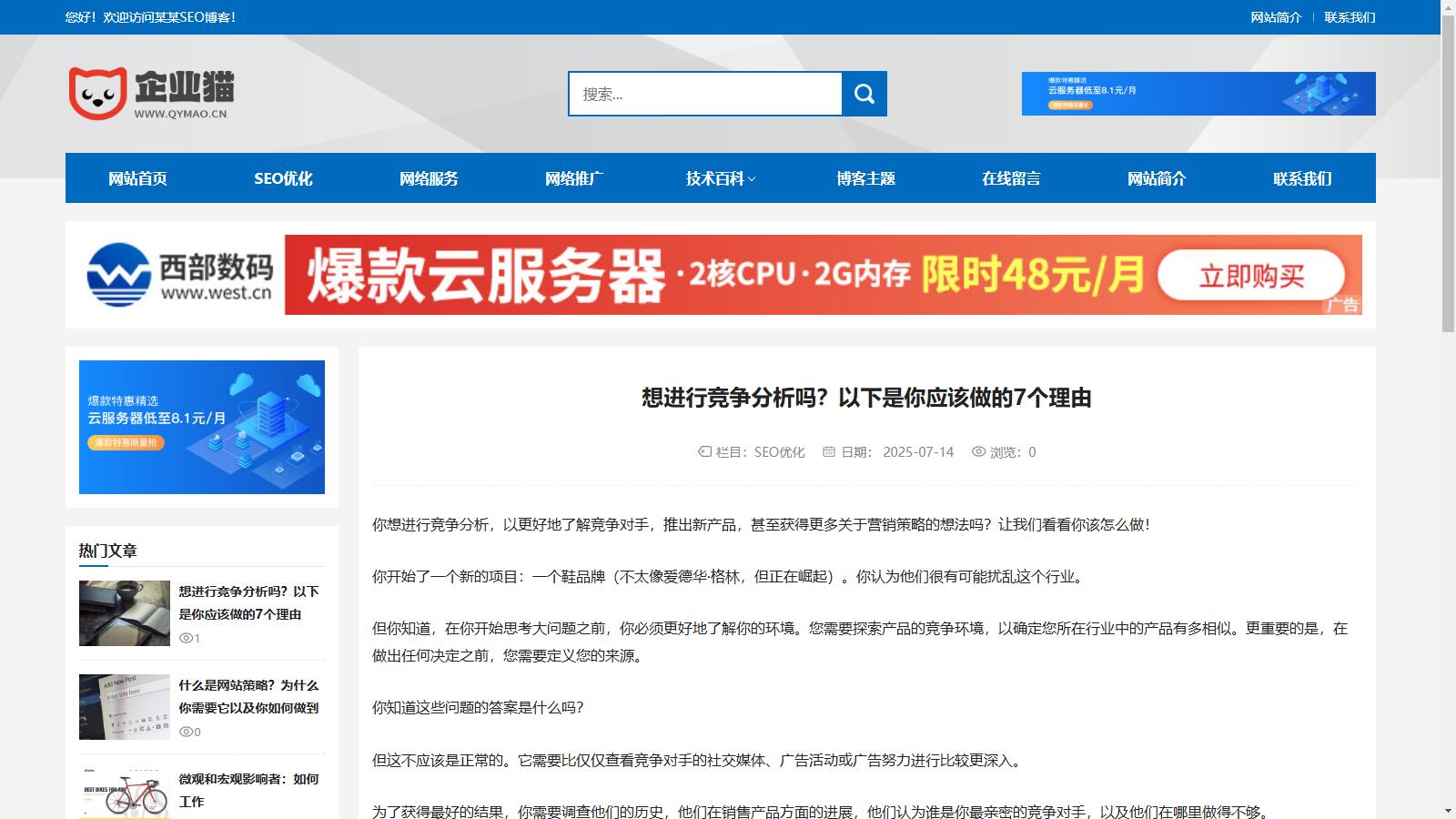Open 网站简介 in the main navigation bar

[1158, 178]
